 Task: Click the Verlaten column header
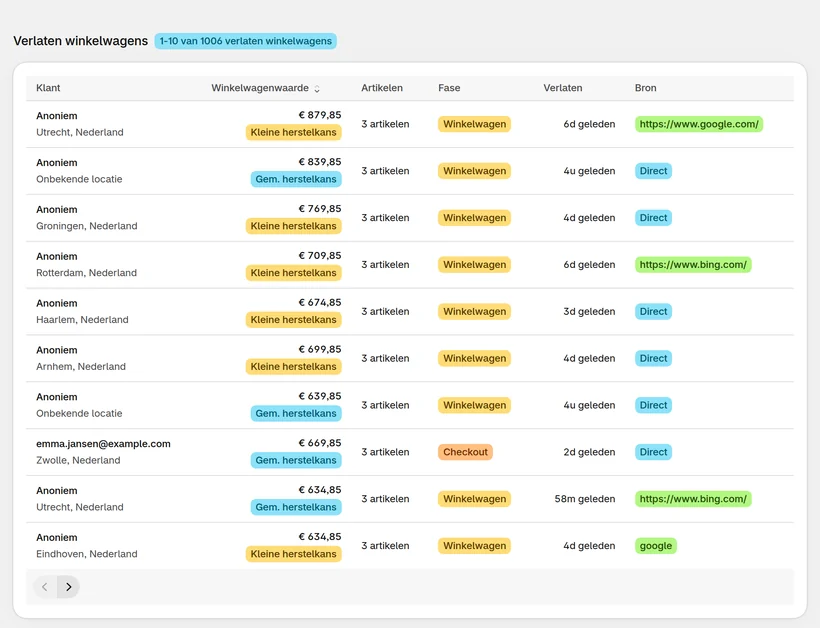[x=563, y=88]
